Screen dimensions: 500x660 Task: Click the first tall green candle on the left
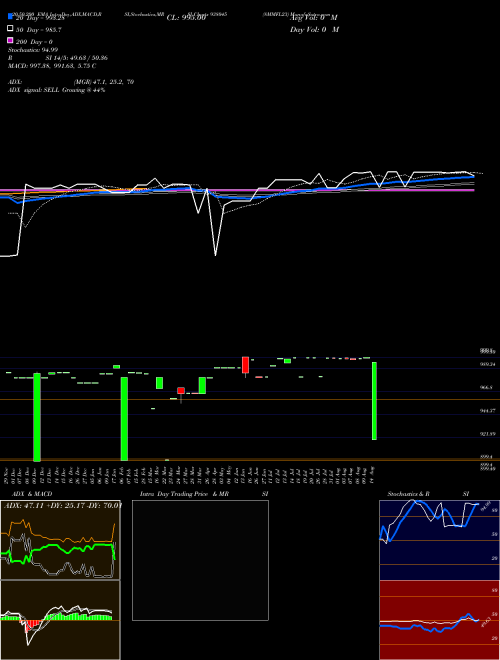pos(37,417)
